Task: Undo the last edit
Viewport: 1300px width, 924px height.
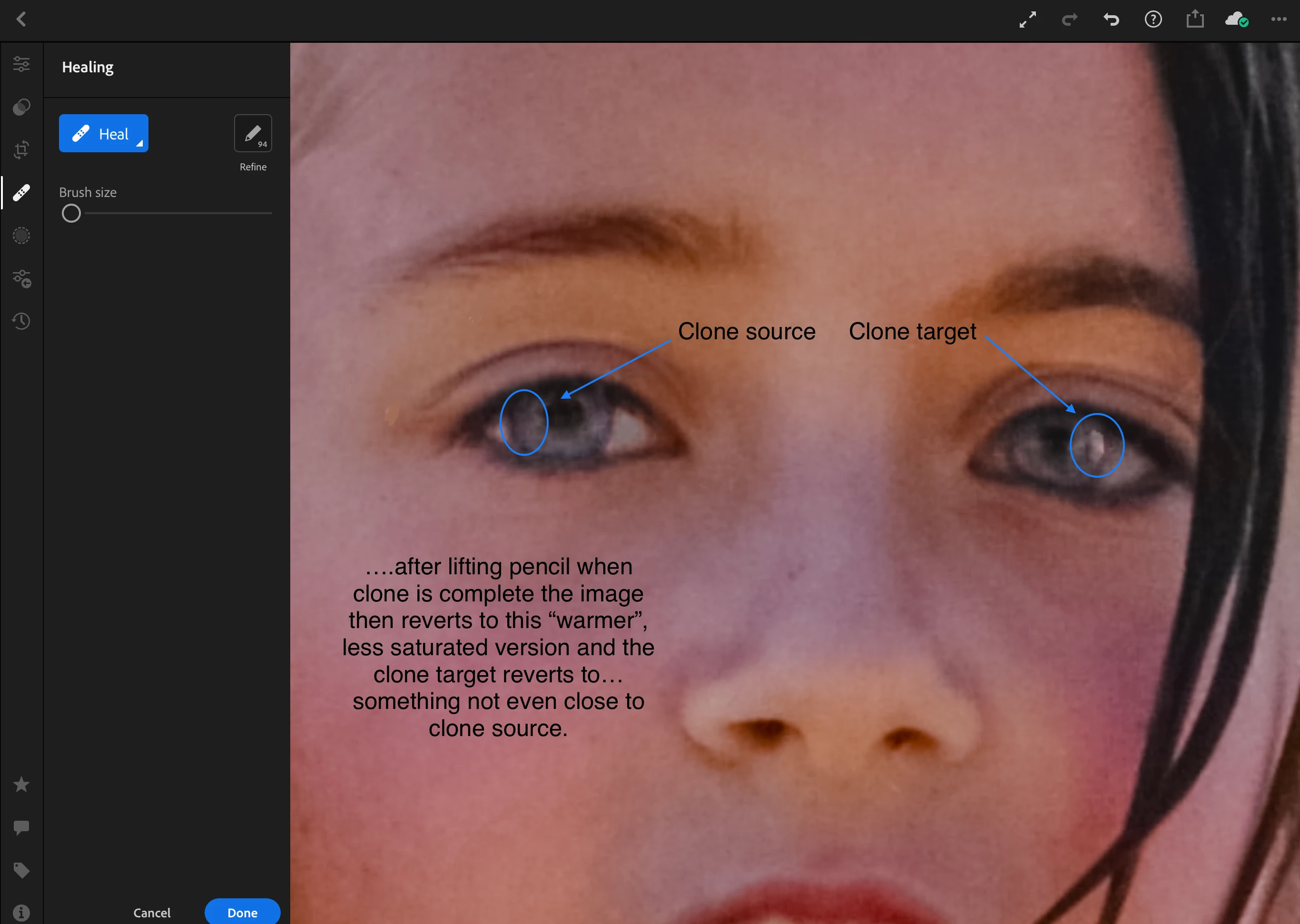Action: click(x=1111, y=20)
